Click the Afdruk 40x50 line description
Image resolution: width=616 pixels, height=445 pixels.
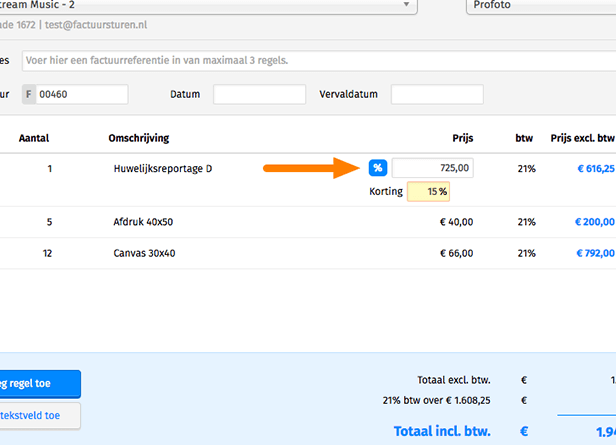coord(143,222)
